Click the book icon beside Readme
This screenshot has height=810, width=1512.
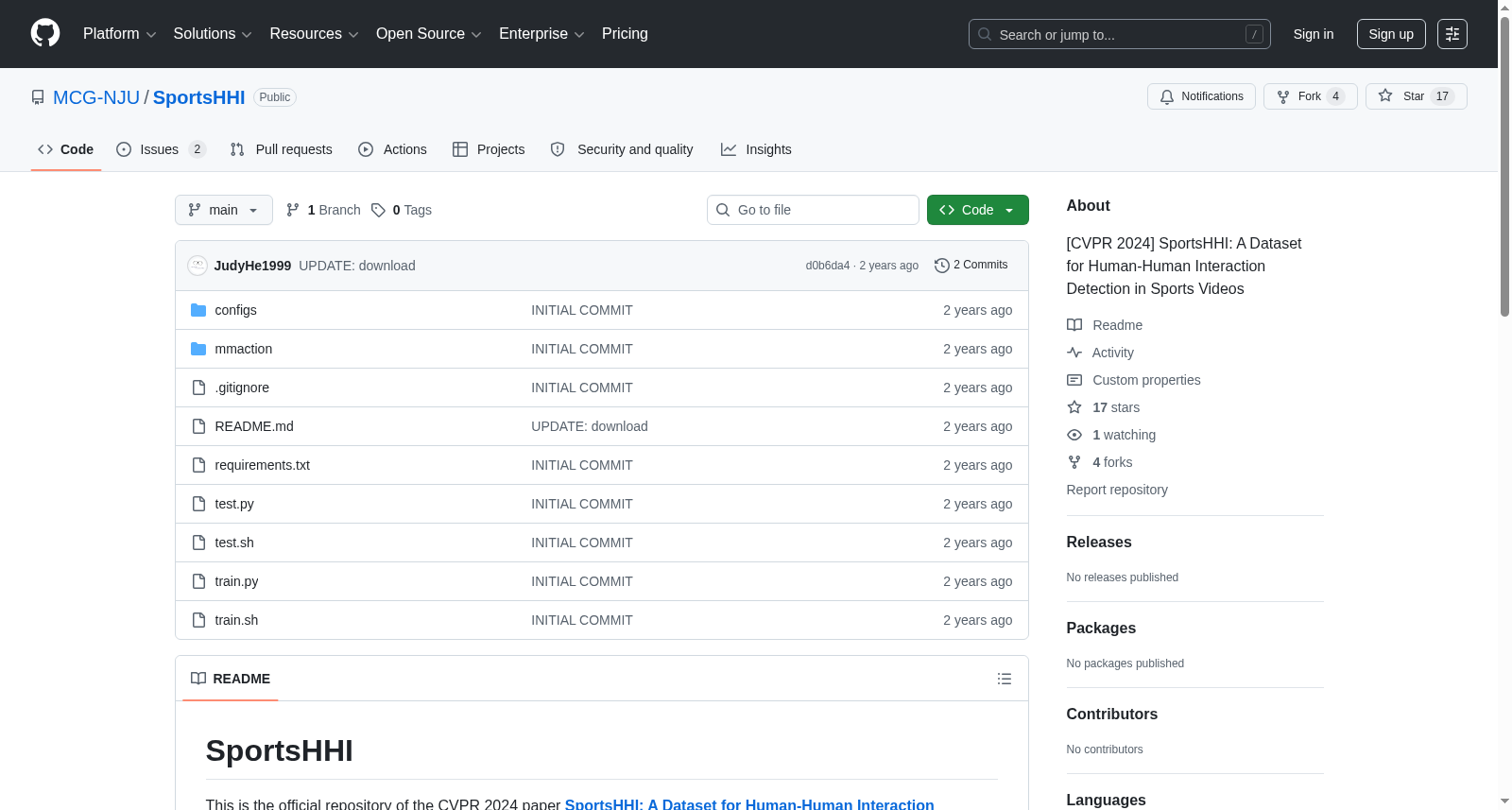(x=1074, y=325)
